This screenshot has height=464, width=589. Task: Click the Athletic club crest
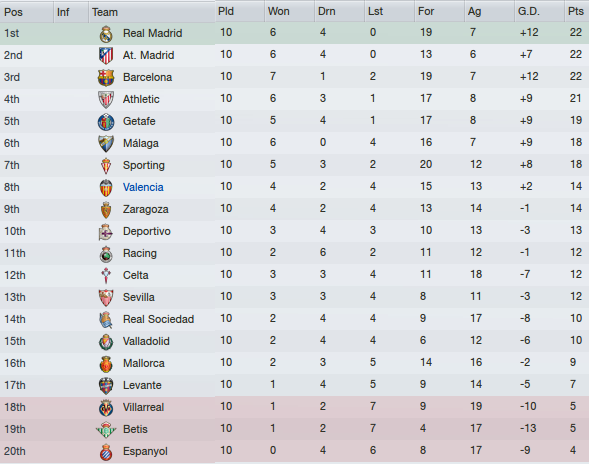[106, 100]
